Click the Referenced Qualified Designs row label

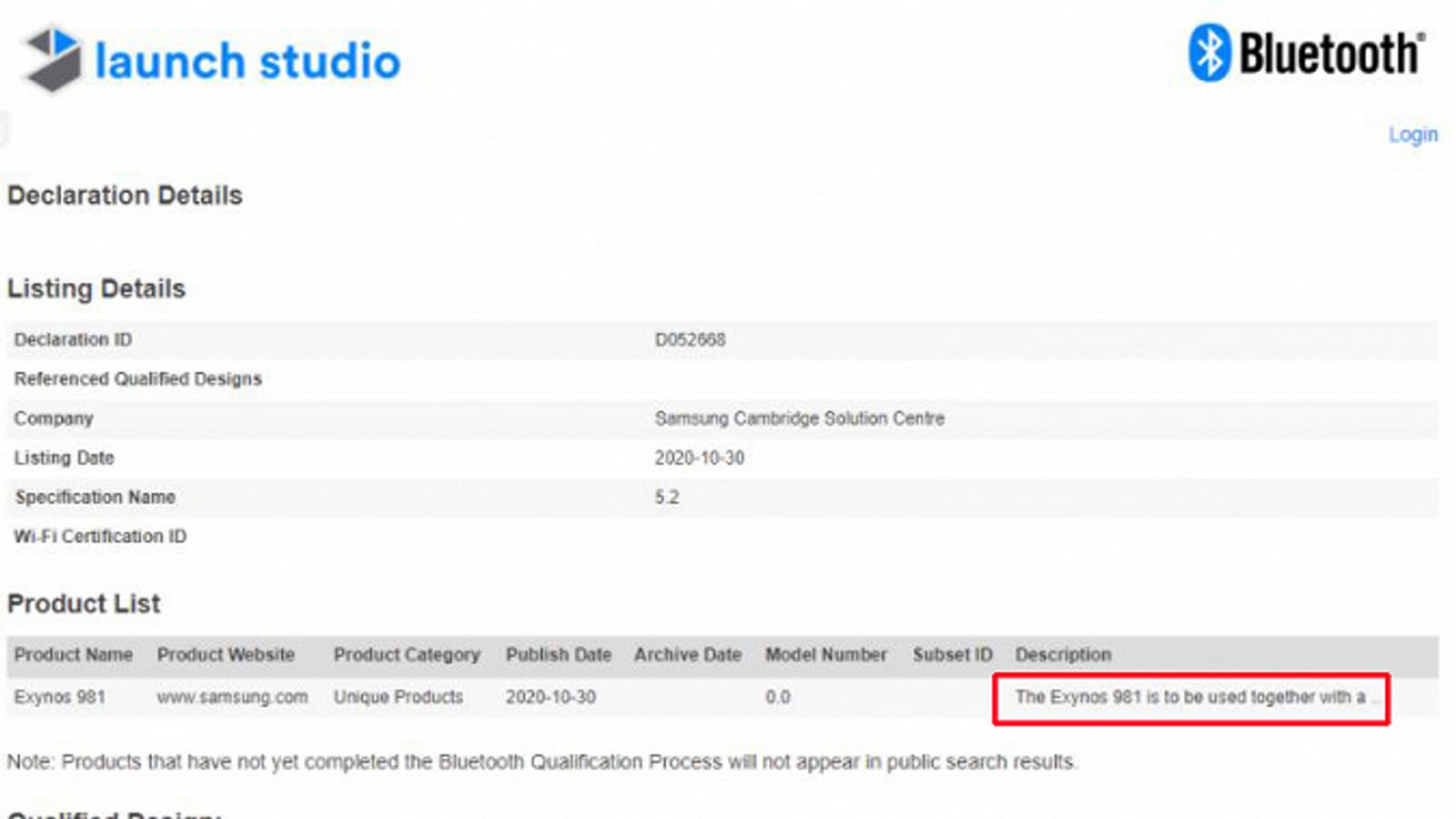[x=137, y=379]
